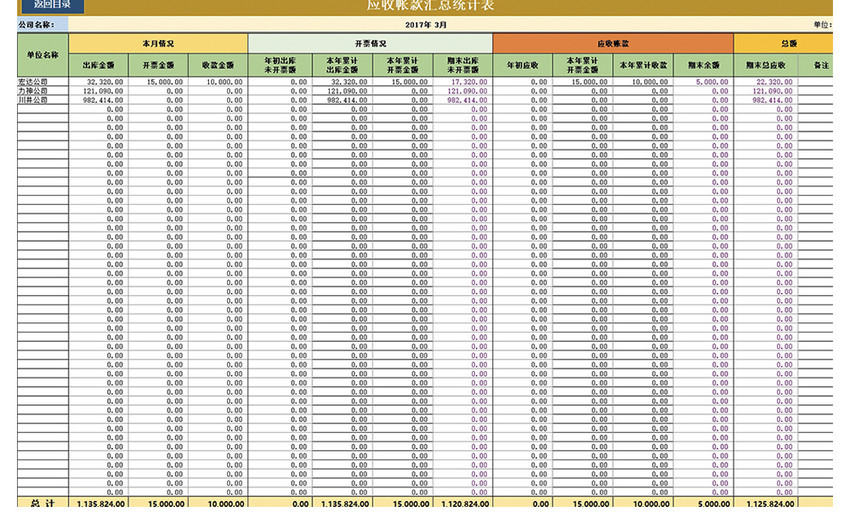Select the total 1,125,824.00 cell
Viewport: 850px width, 524px height.
coord(765,502)
